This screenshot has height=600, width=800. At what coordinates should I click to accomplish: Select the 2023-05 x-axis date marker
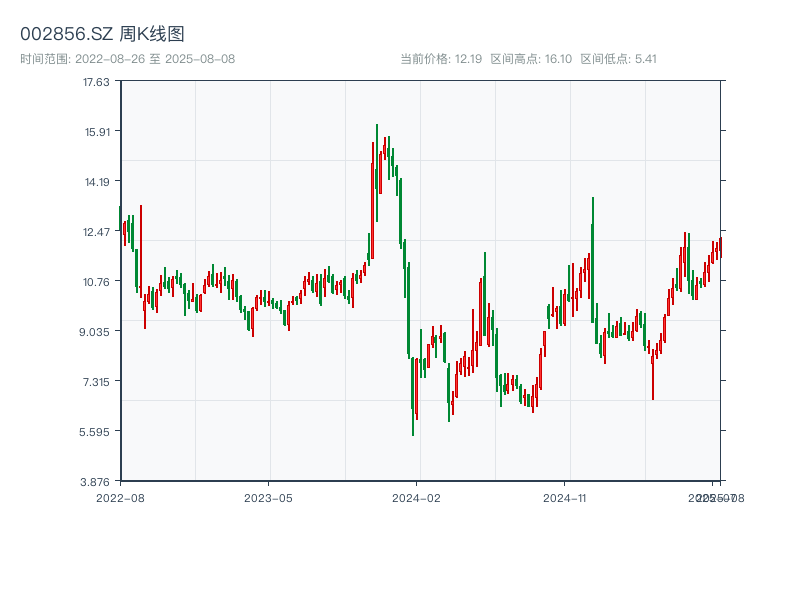tap(268, 497)
